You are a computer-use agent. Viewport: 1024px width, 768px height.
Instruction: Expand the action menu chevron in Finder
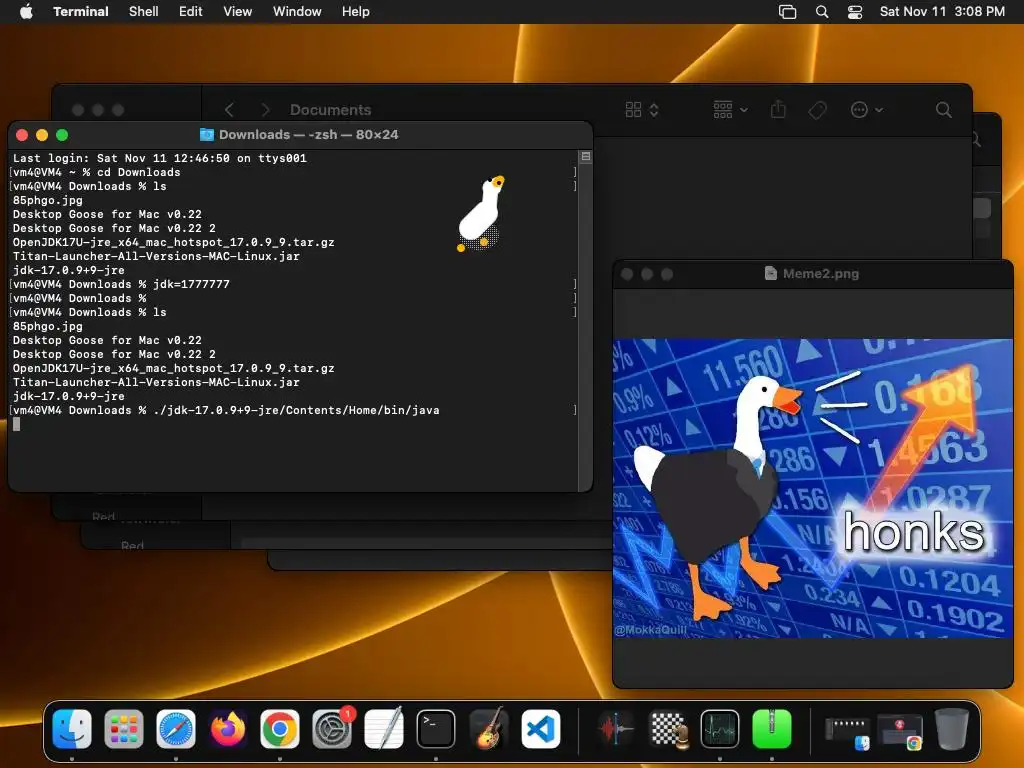[x=879, y=110]
